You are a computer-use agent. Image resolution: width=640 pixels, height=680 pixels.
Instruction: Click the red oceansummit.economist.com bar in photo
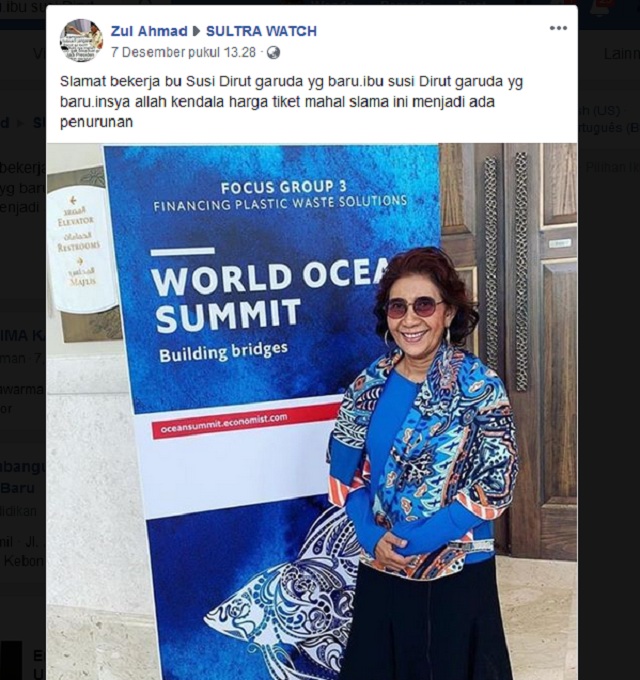pos(246,420)
